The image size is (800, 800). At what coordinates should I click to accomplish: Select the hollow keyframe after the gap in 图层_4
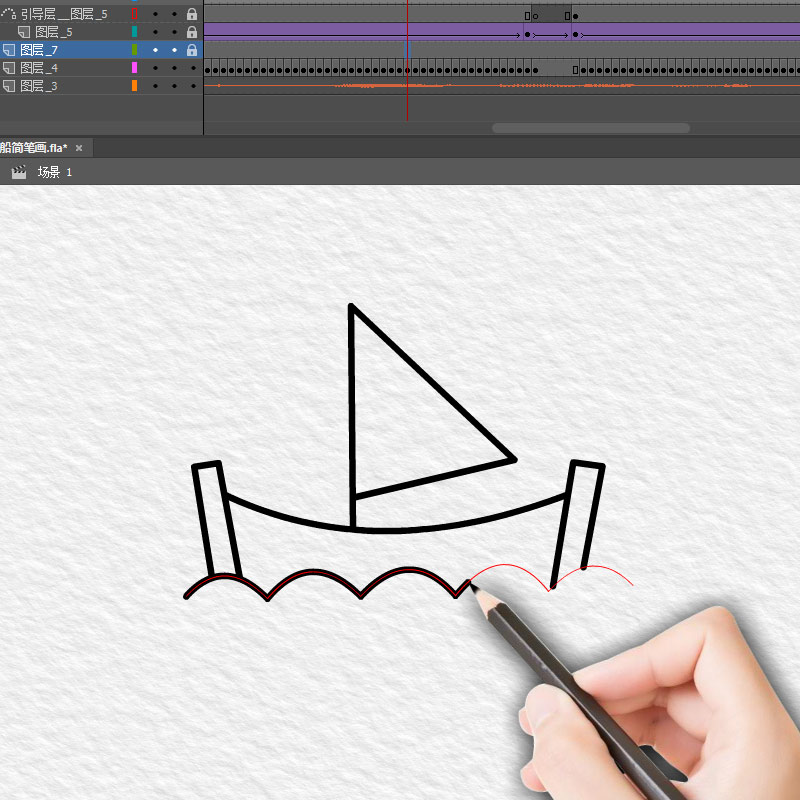[576, 70]
